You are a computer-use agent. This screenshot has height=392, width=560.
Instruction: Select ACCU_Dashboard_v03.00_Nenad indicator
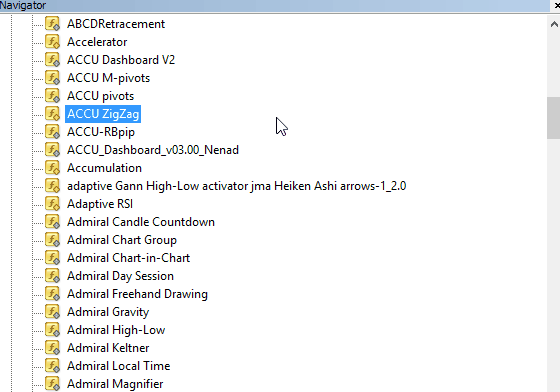(x=153, y=150)
